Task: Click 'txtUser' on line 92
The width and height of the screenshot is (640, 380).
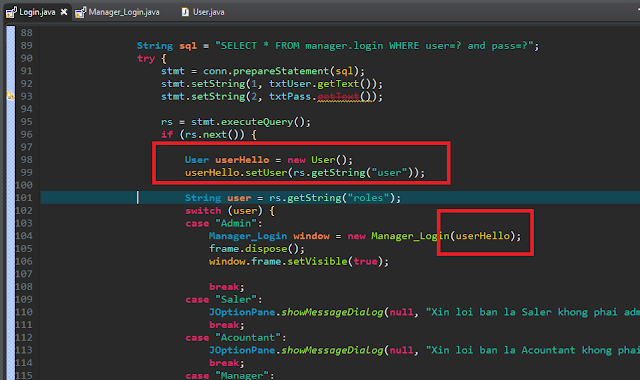Action: click(290, 84)
